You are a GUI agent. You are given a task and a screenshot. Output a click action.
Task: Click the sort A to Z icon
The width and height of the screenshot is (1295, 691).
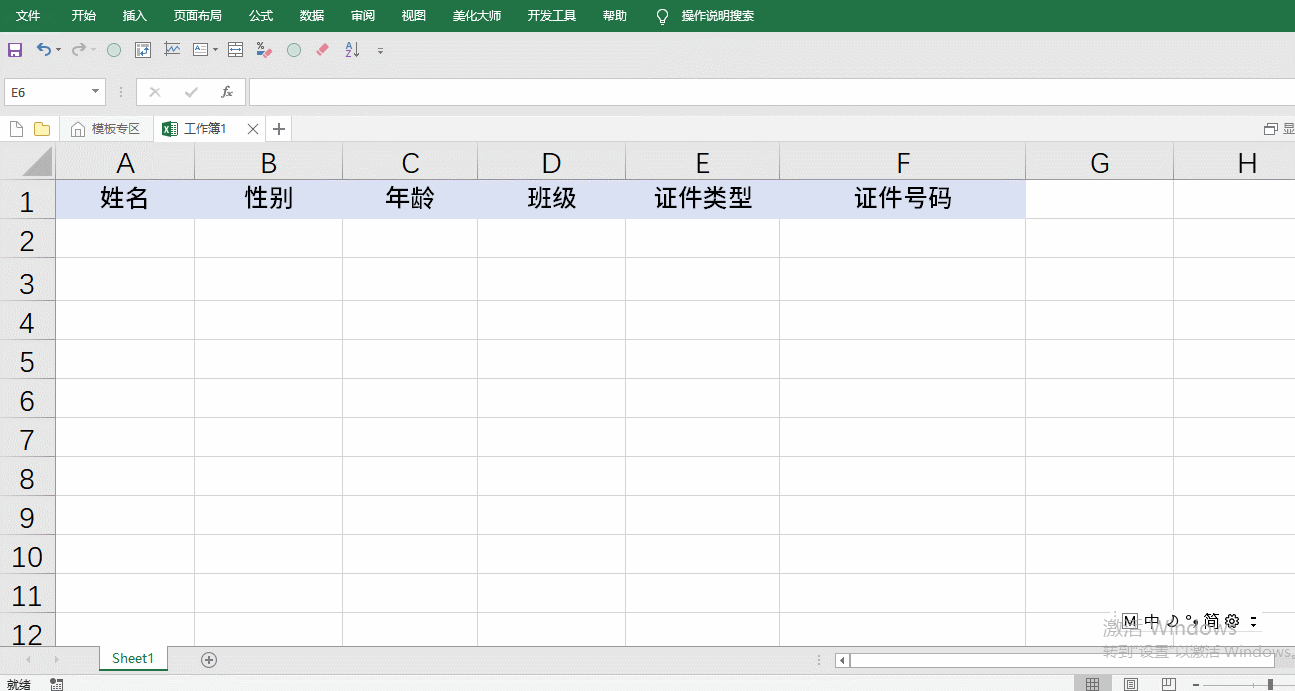click(x=351, y=49)
